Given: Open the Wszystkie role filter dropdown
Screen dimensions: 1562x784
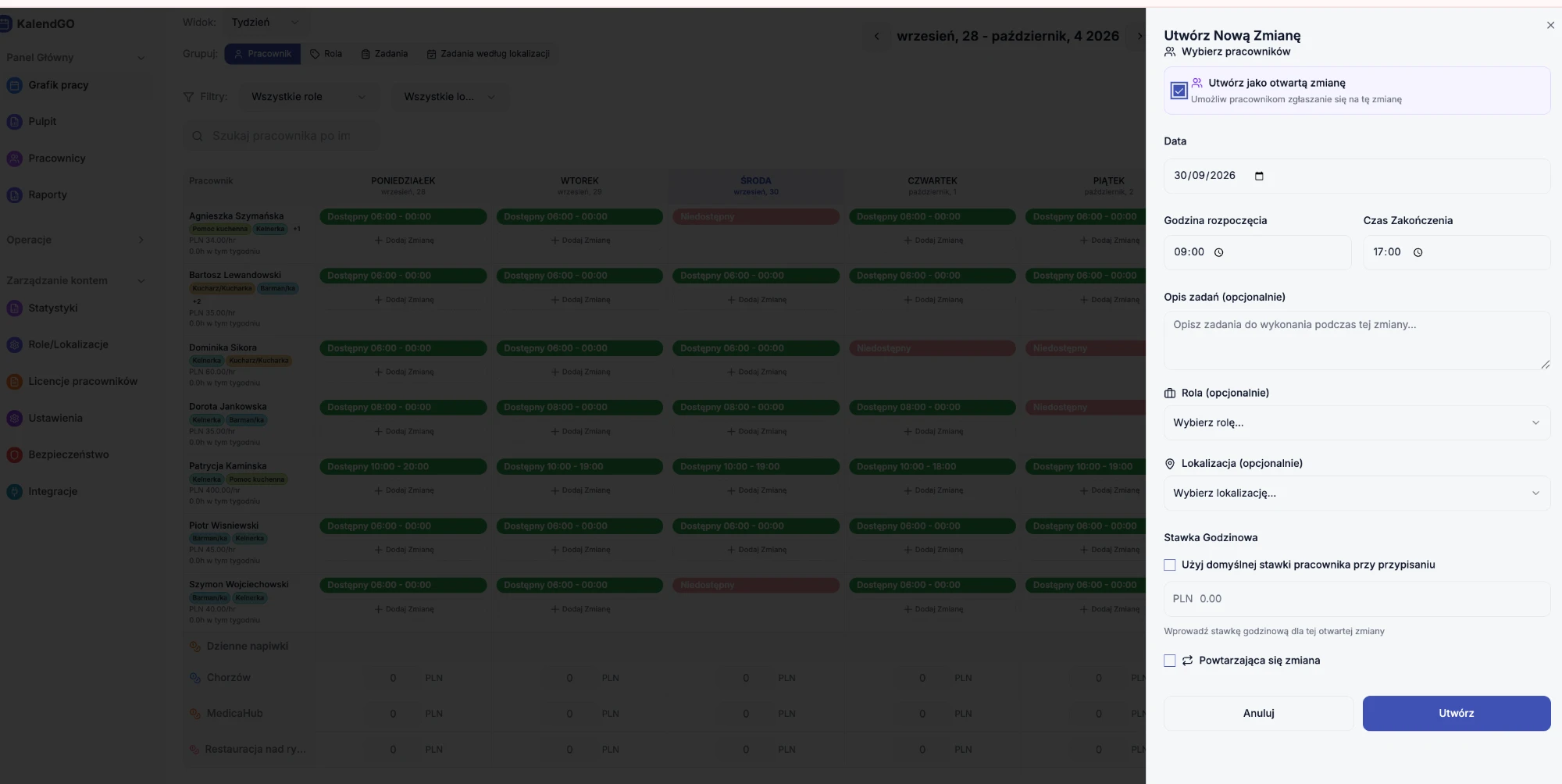Looking at the screenshot, I should pyautogui.click(x=308, y=97).
